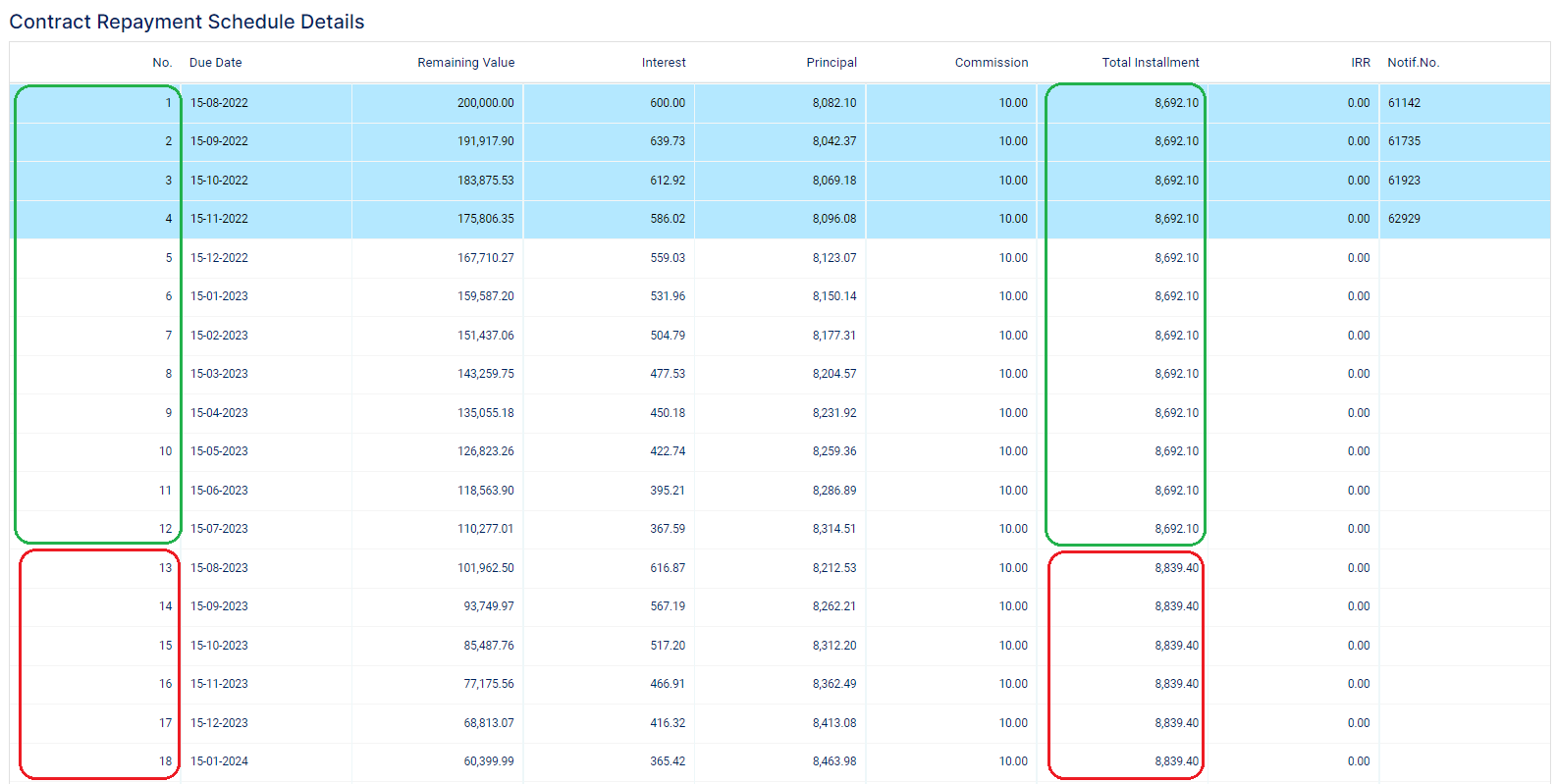The width and height of the screenshot is (1557, 784).
Task: Click total installment 8,839.40 in row 15
Action: coord(1176,646)
